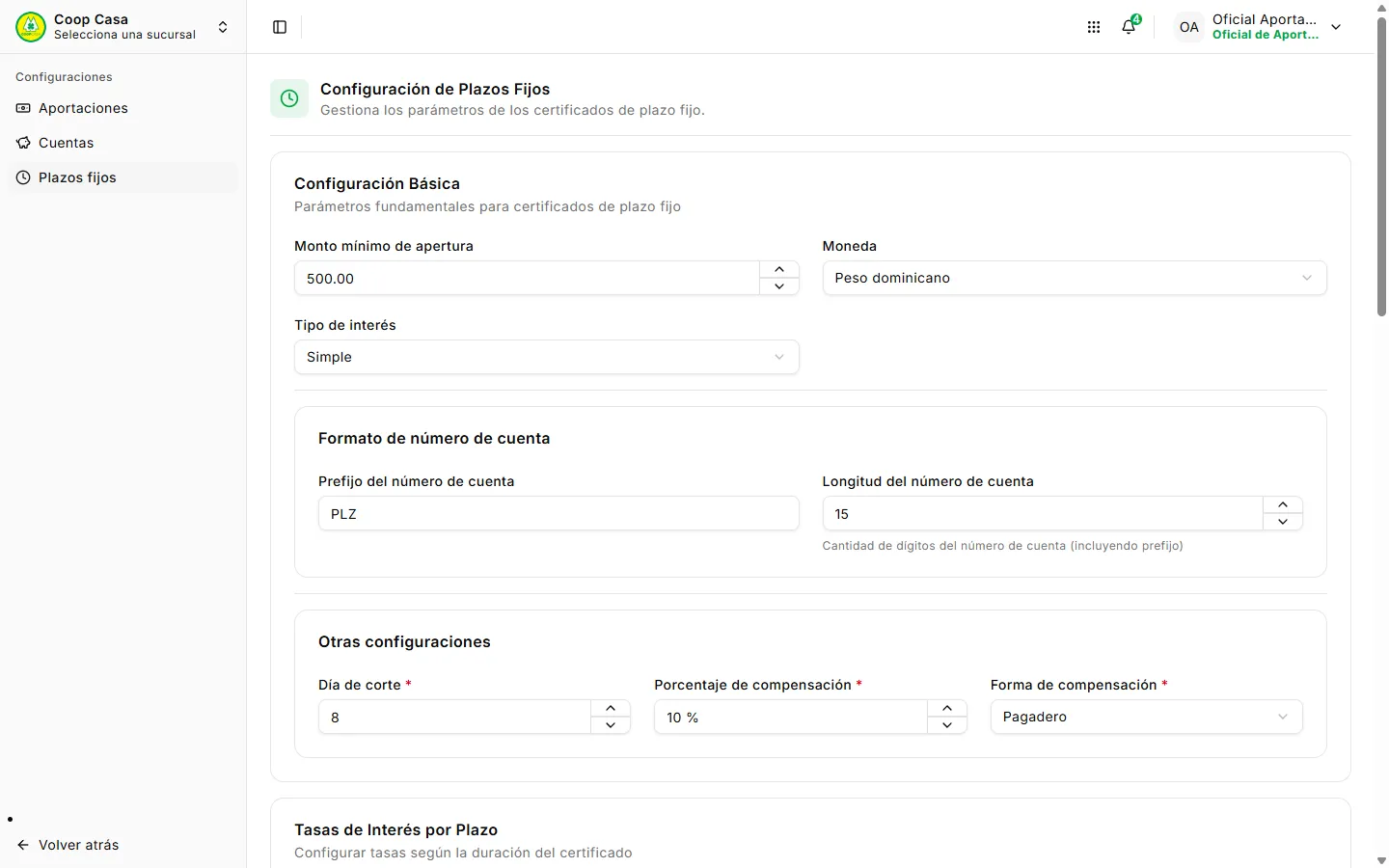Click the Configuración de Plazos Fijos heading

(x=435, y=89)
